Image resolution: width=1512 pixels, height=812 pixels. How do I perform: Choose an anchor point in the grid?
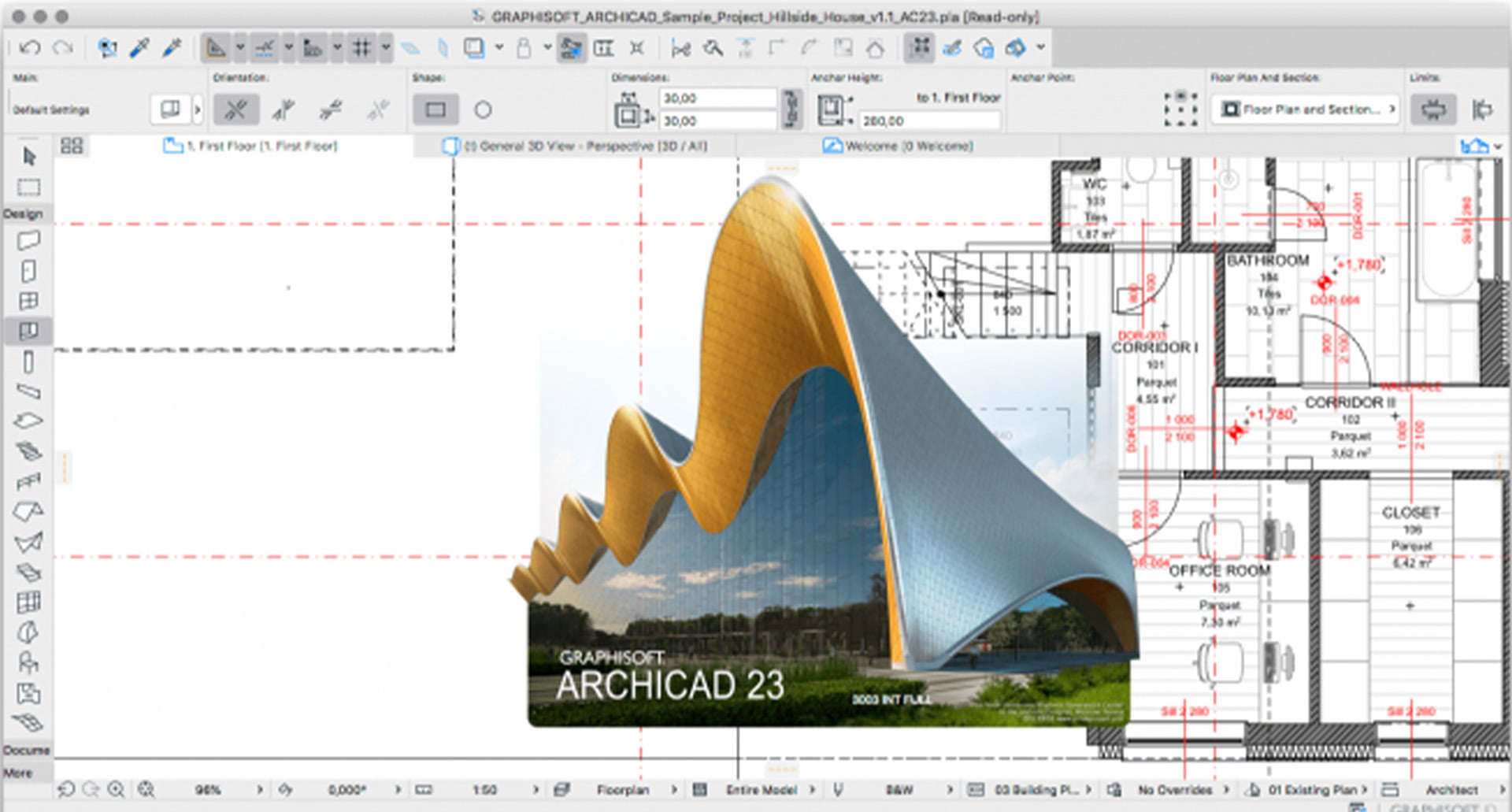1180,109
